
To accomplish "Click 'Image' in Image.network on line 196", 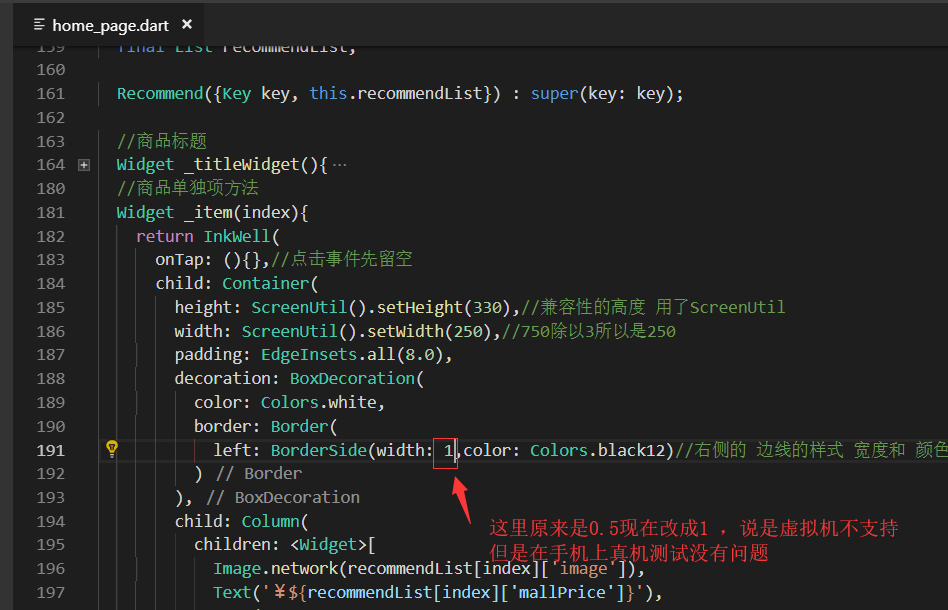I will (x=237, y=569).
